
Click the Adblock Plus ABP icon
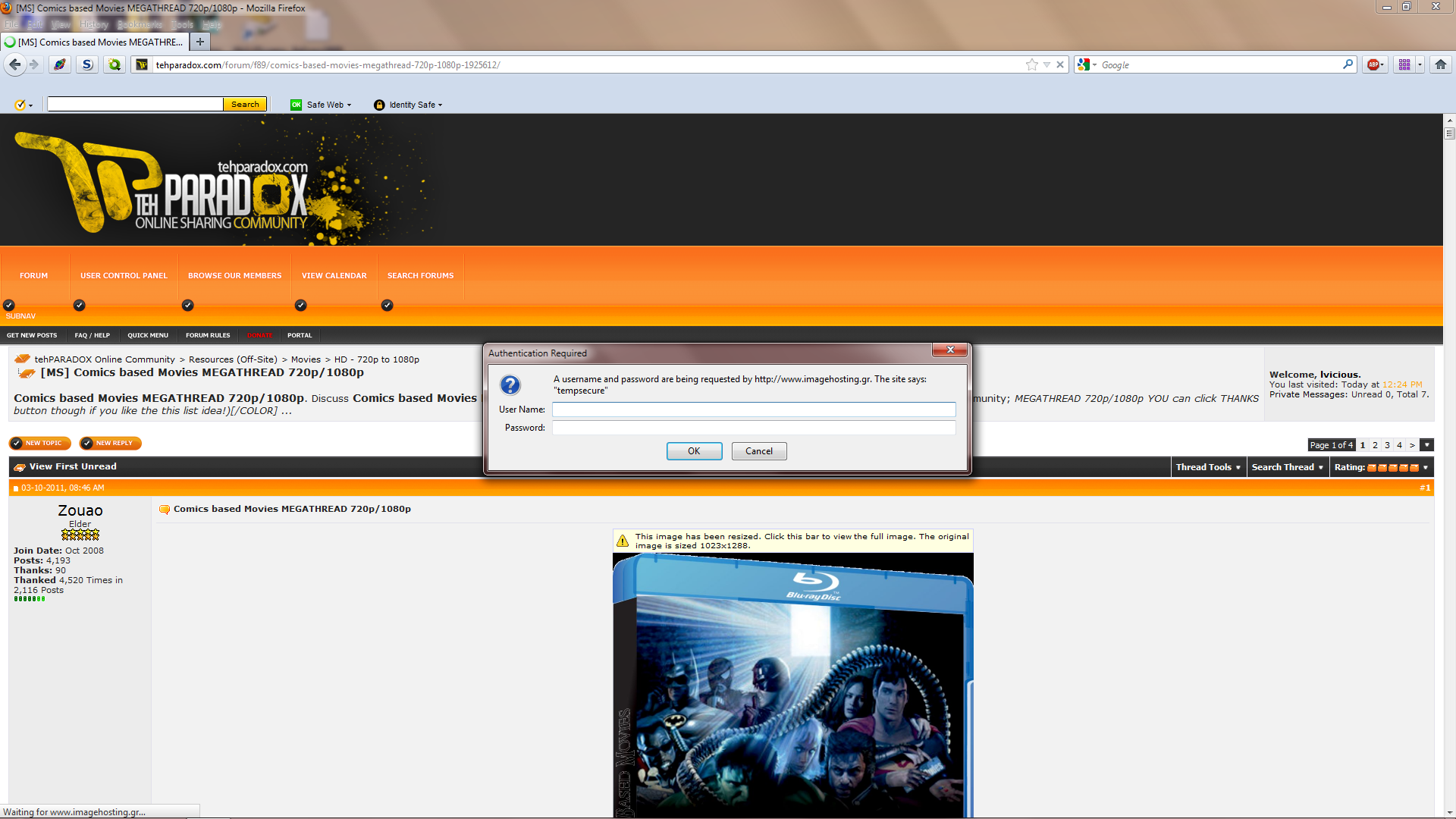tap(1374, 64)
